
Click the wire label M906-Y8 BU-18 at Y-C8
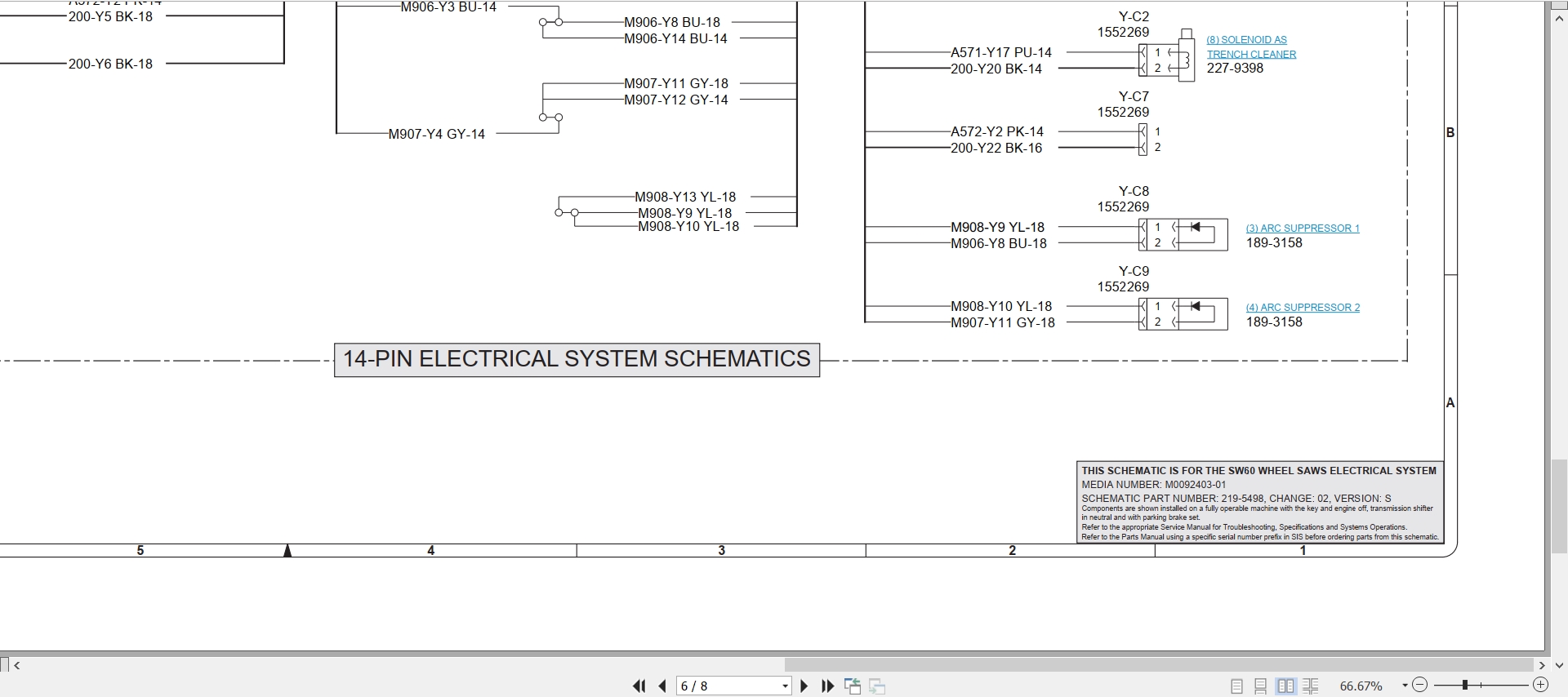tap(999, 243)
